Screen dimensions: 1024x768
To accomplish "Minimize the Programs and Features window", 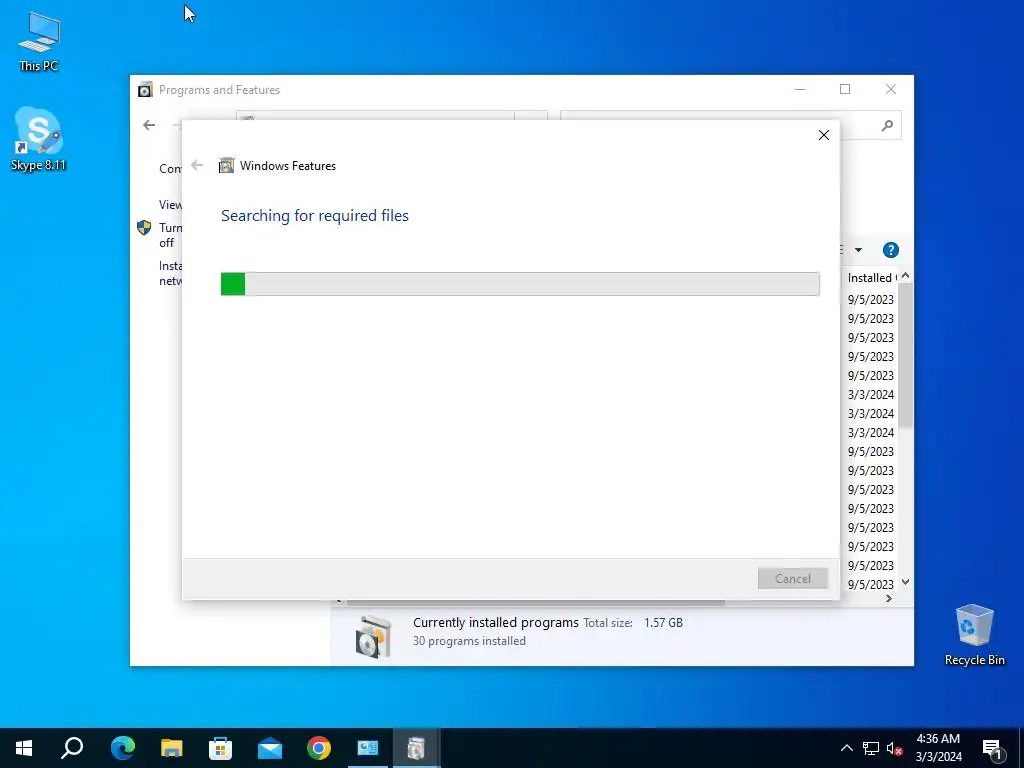I will [800, 89].
